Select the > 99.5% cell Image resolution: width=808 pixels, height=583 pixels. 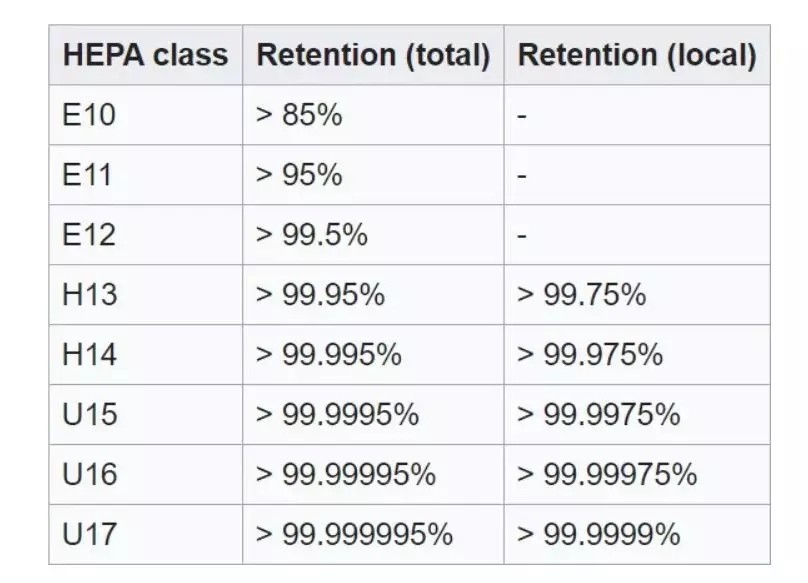(312, 235)
